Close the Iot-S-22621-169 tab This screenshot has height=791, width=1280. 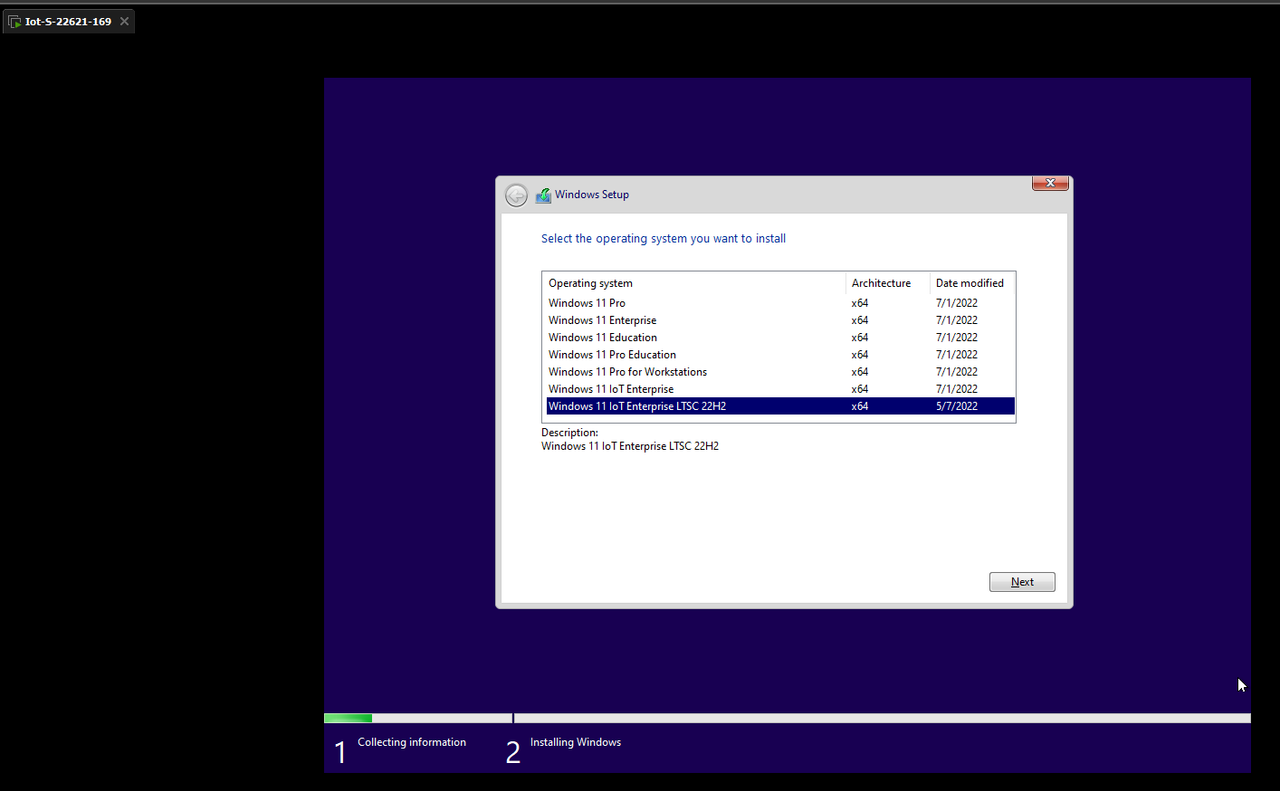[x=123, y=21]
